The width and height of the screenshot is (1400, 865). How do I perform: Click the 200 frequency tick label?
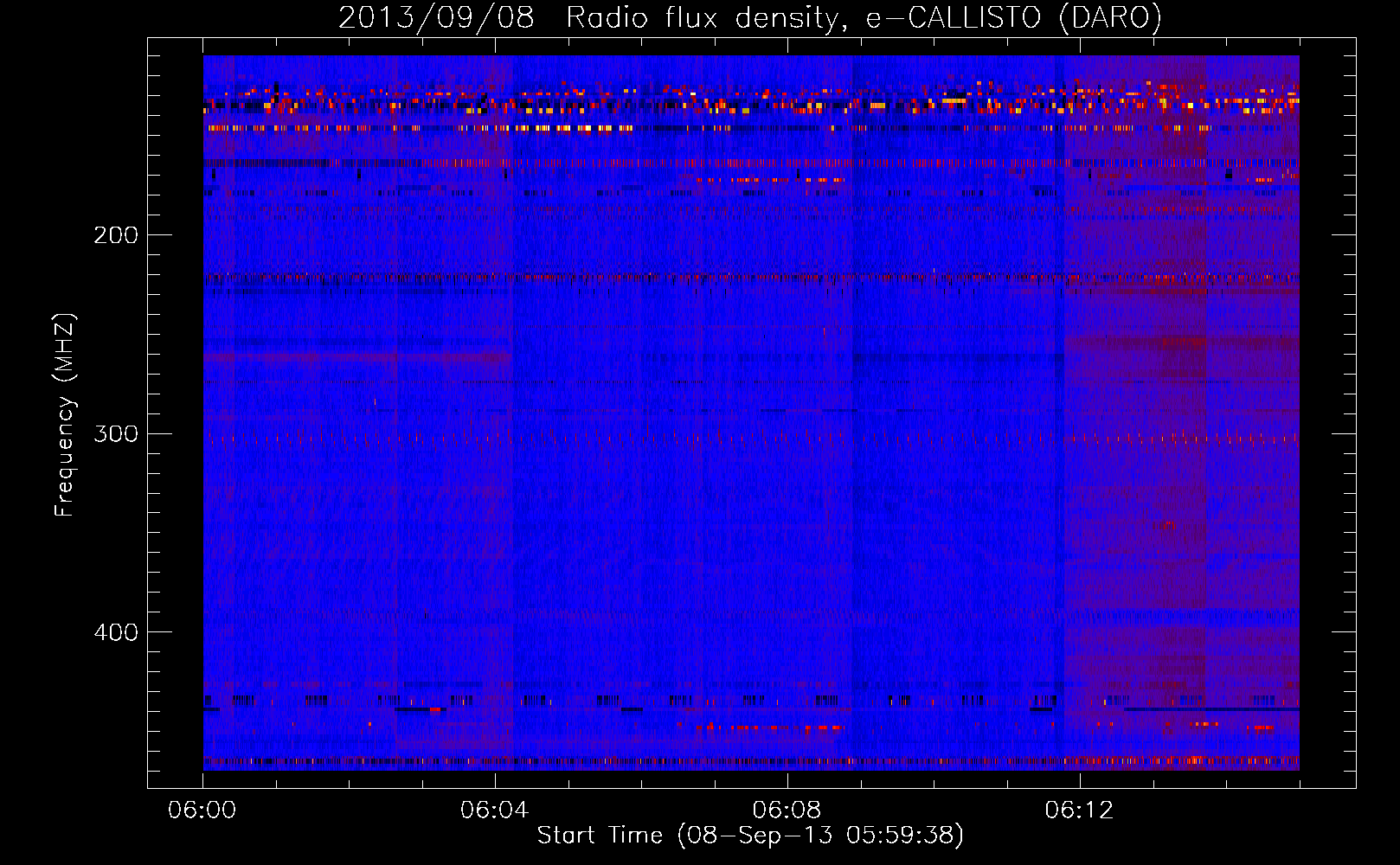(116, 235)
